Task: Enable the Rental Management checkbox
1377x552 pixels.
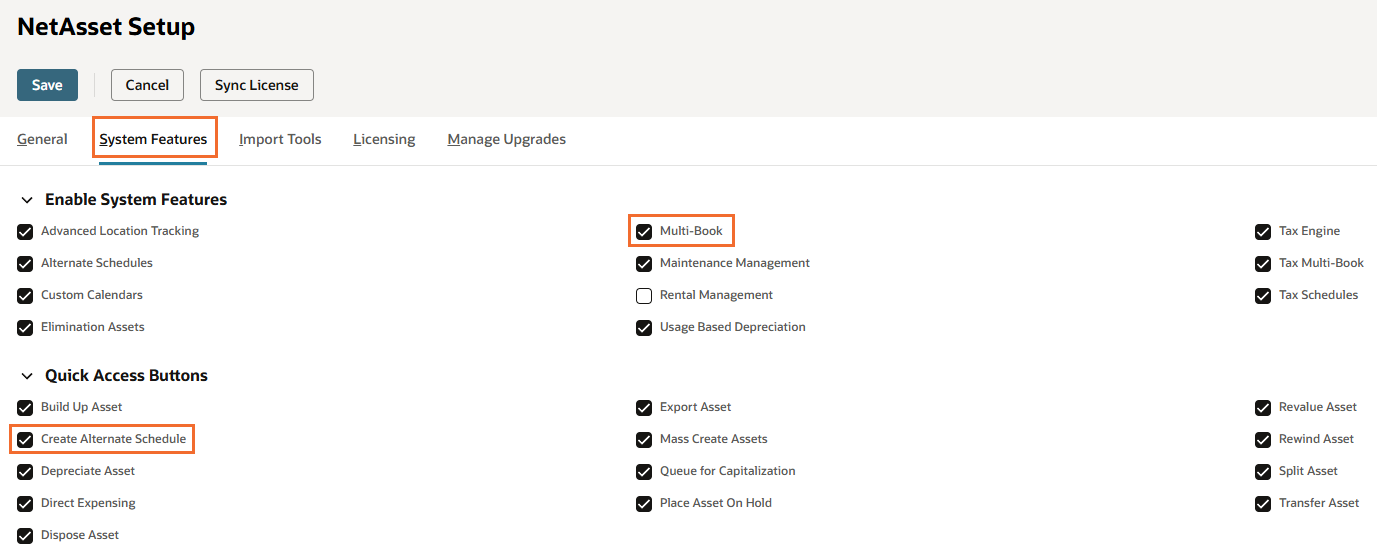Action: [x=644, y=296]
